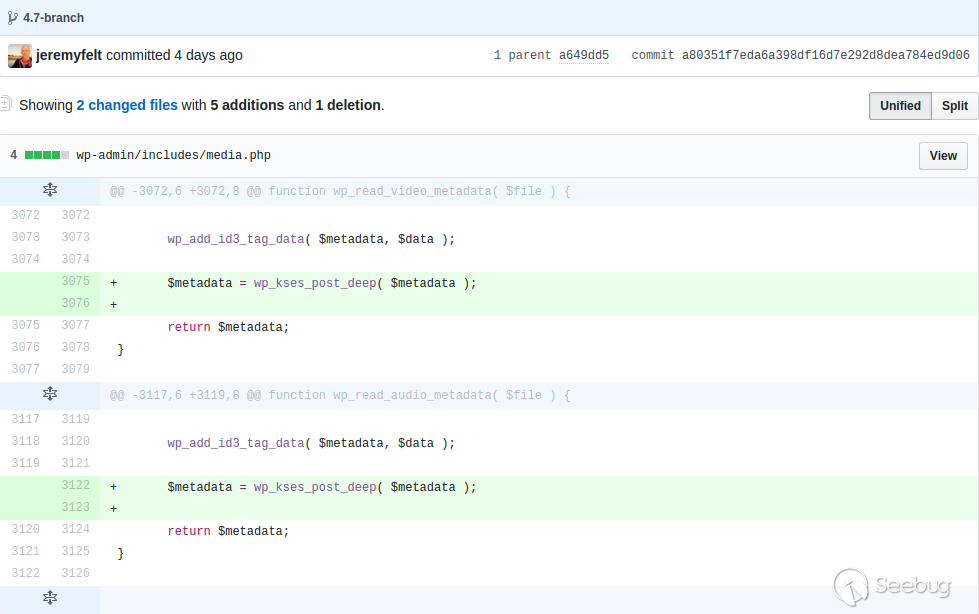
Task: Select added line number 3122
Action: 75,486
